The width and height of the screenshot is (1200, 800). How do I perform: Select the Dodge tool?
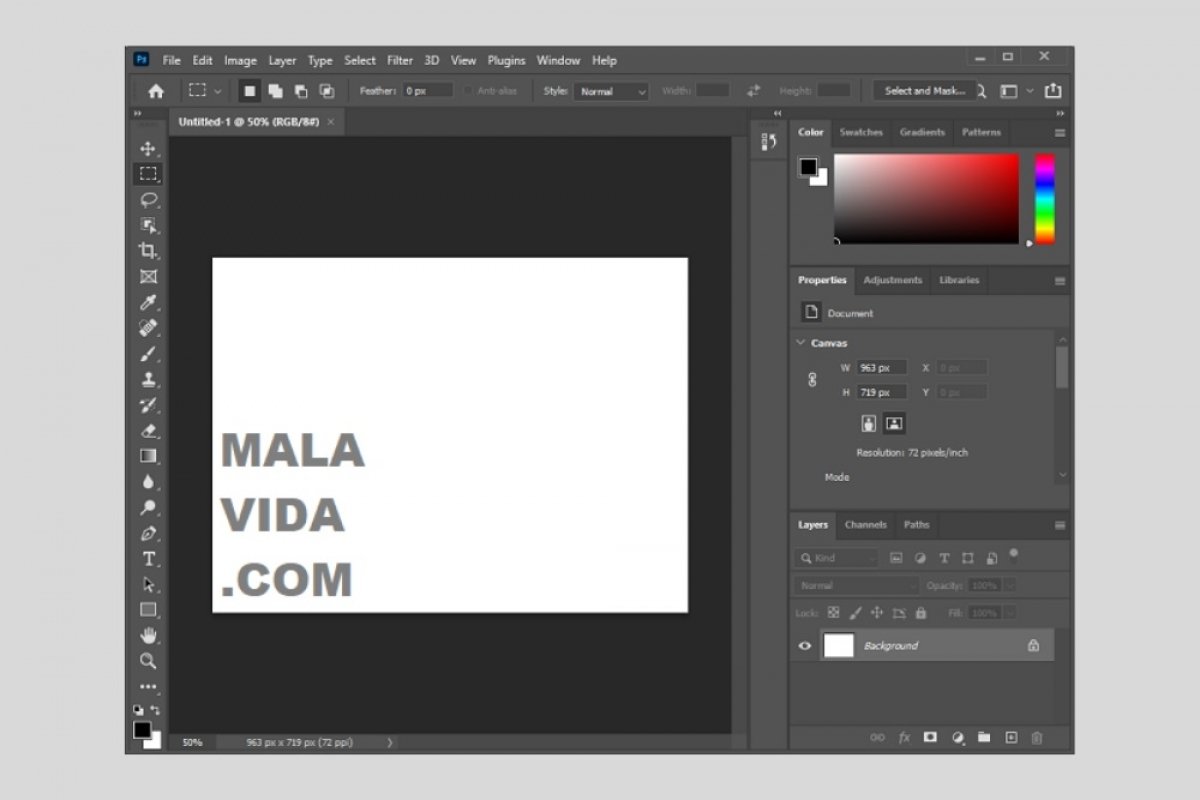tap(148, 508)
